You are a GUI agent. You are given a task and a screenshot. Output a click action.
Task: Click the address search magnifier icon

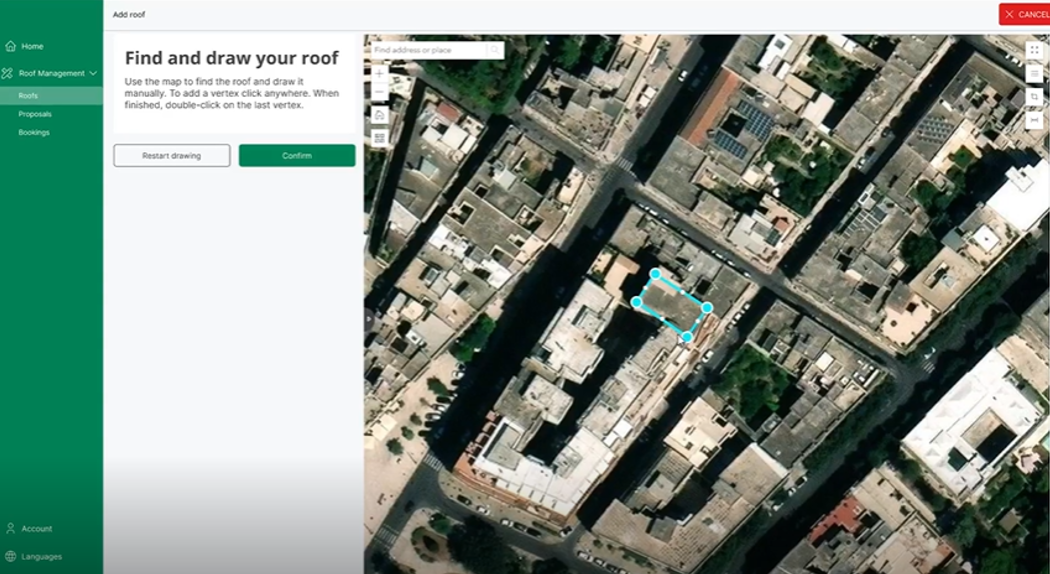[495, 50]
